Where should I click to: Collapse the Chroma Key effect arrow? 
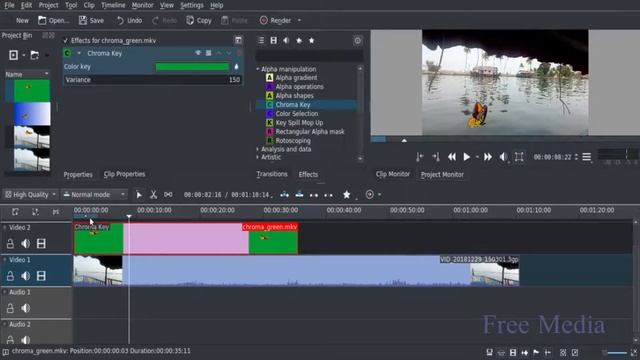pyautogui.click(x=79, y=53)
